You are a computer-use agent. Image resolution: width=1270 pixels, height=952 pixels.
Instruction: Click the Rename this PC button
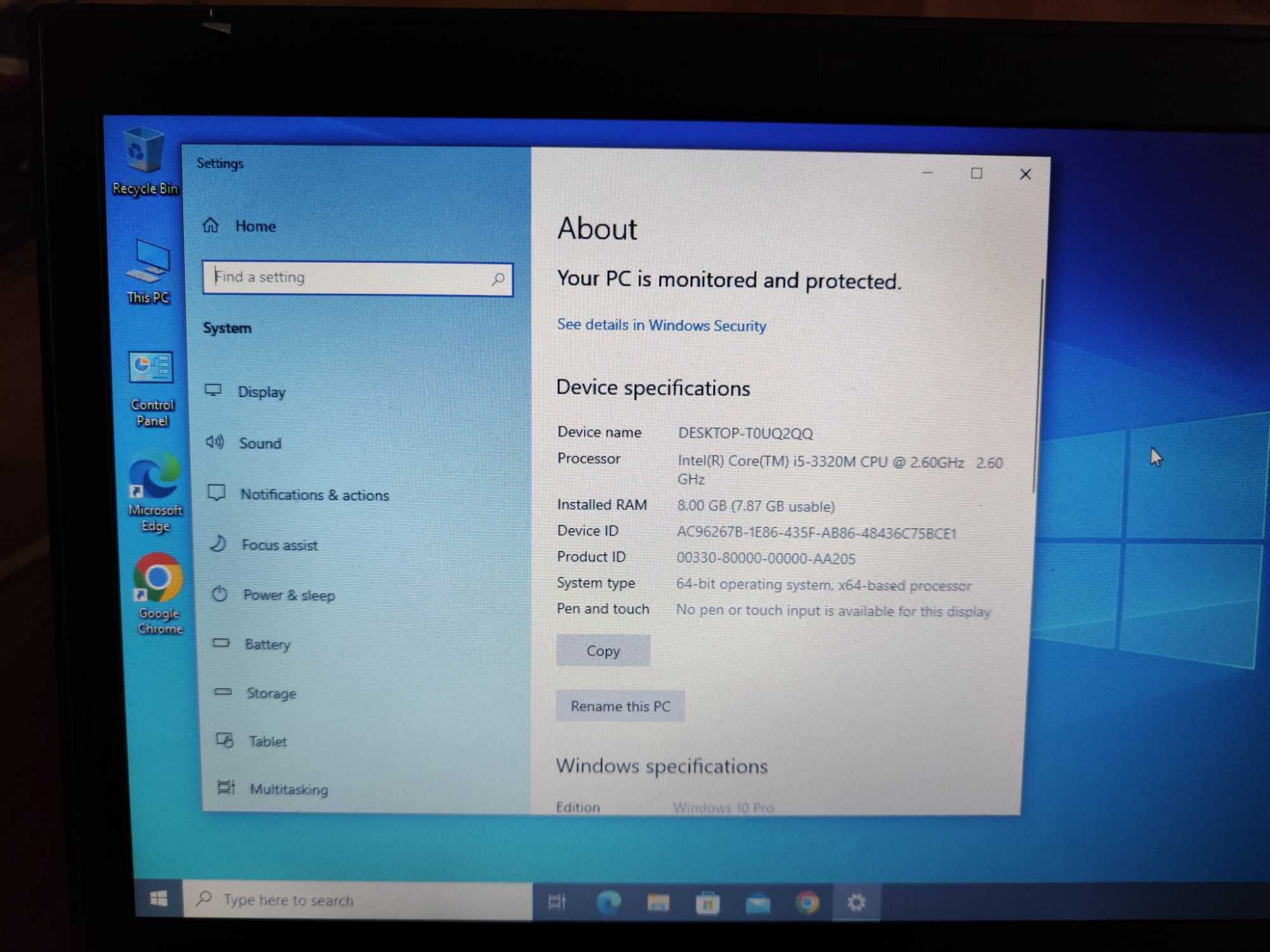tap(620, 706)
